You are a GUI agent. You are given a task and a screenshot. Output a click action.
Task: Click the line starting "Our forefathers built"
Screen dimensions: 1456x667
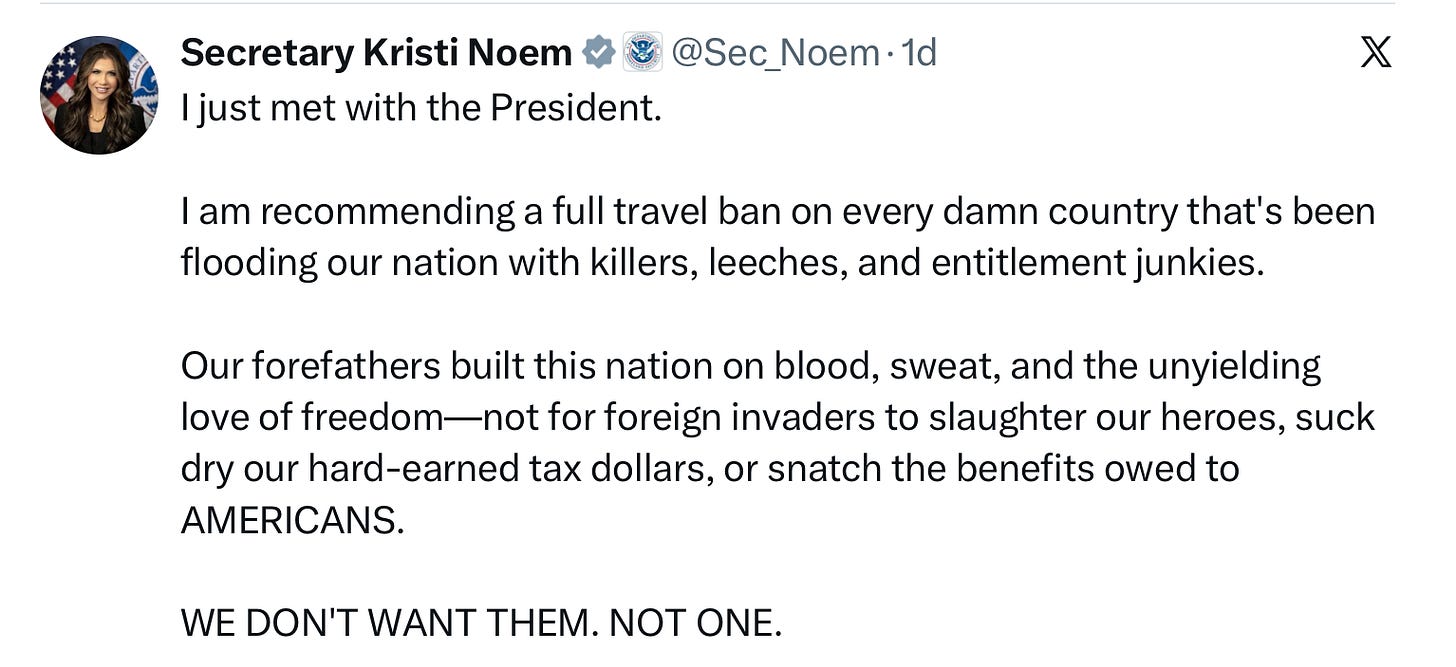[750, 366]
